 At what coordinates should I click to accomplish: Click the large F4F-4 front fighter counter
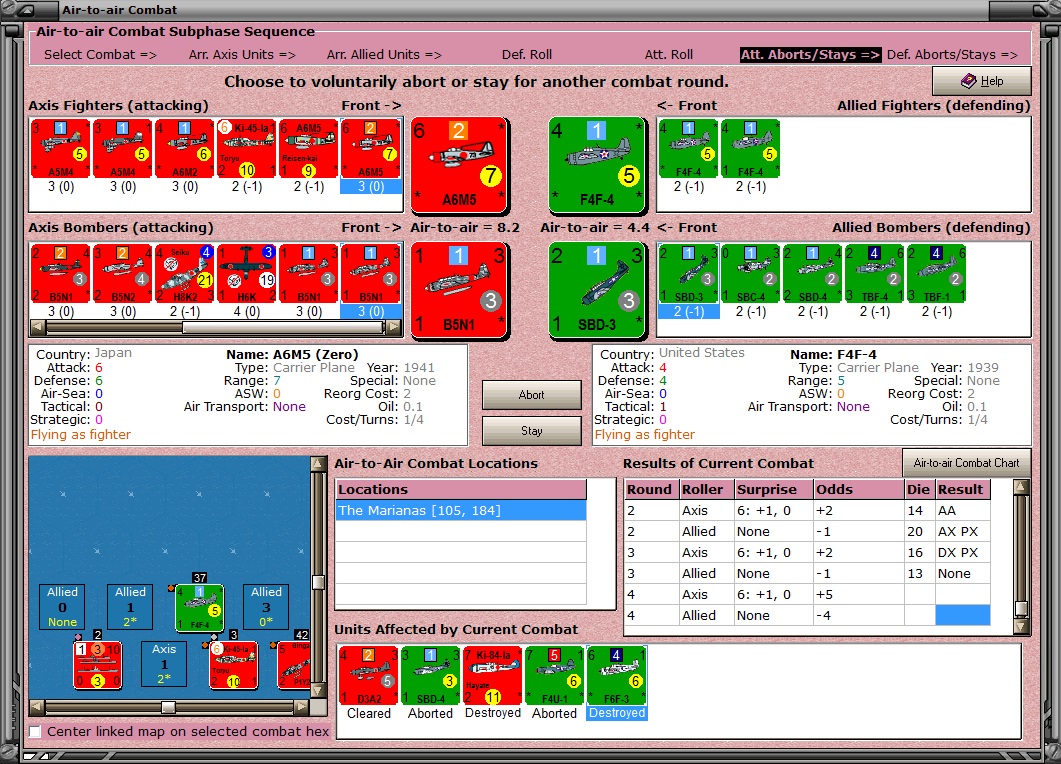click(x=597, y=164)
